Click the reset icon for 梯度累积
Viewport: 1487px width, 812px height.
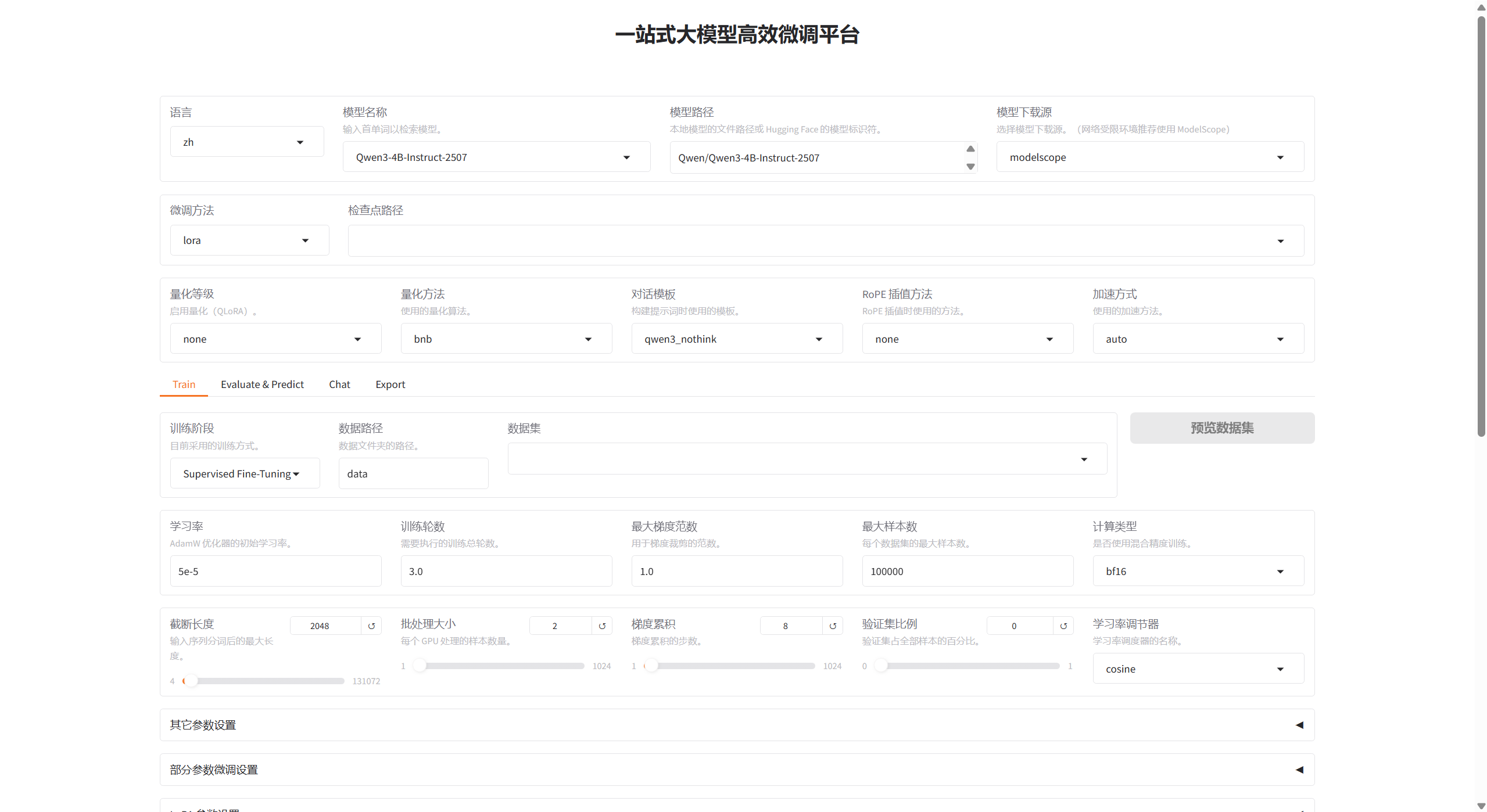pos(833,626)
